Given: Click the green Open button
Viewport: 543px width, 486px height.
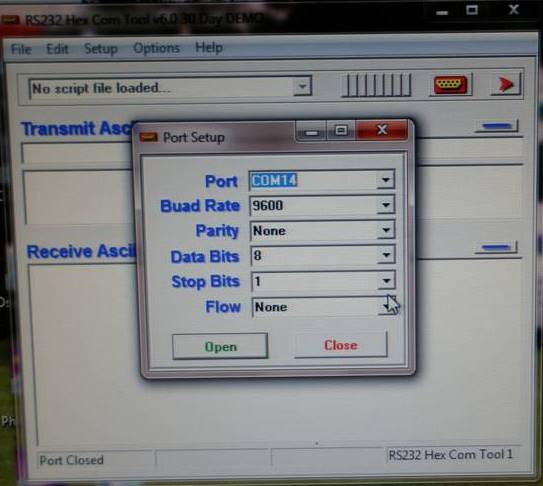Looking at the screenshot, I should point(220,346).
